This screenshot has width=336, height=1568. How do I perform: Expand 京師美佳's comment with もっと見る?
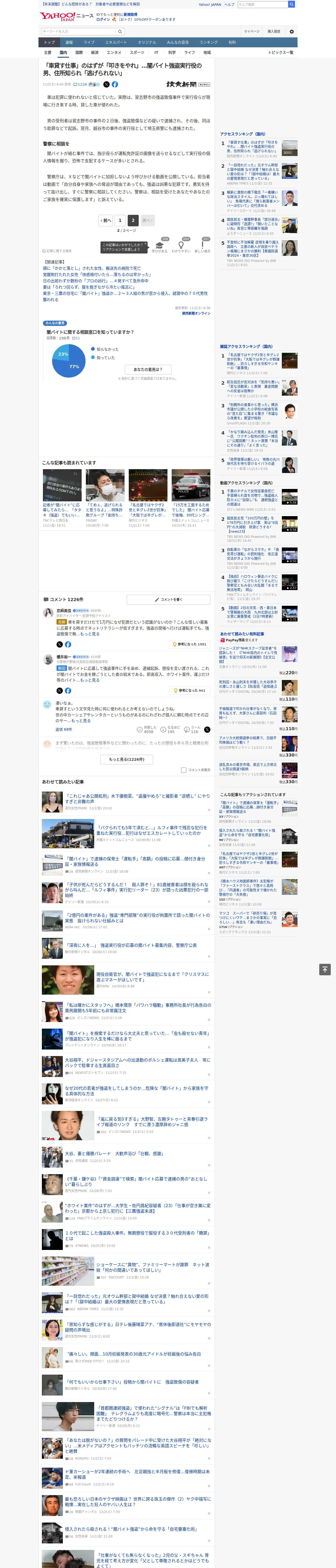pyautogui.click(x=90, y=634)
